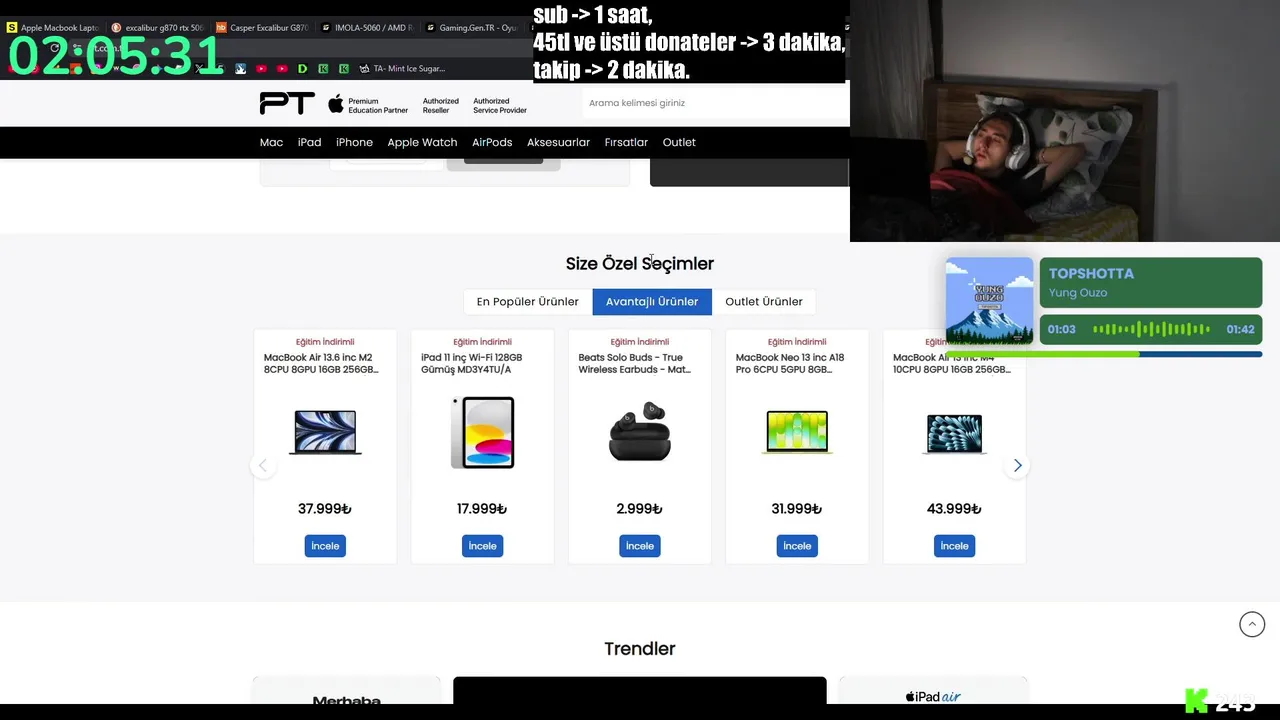Click the Yung Ouzo album cover art
Viewport: 1280px width, 720px height.
pyautogui.click(x=989, y=301)
